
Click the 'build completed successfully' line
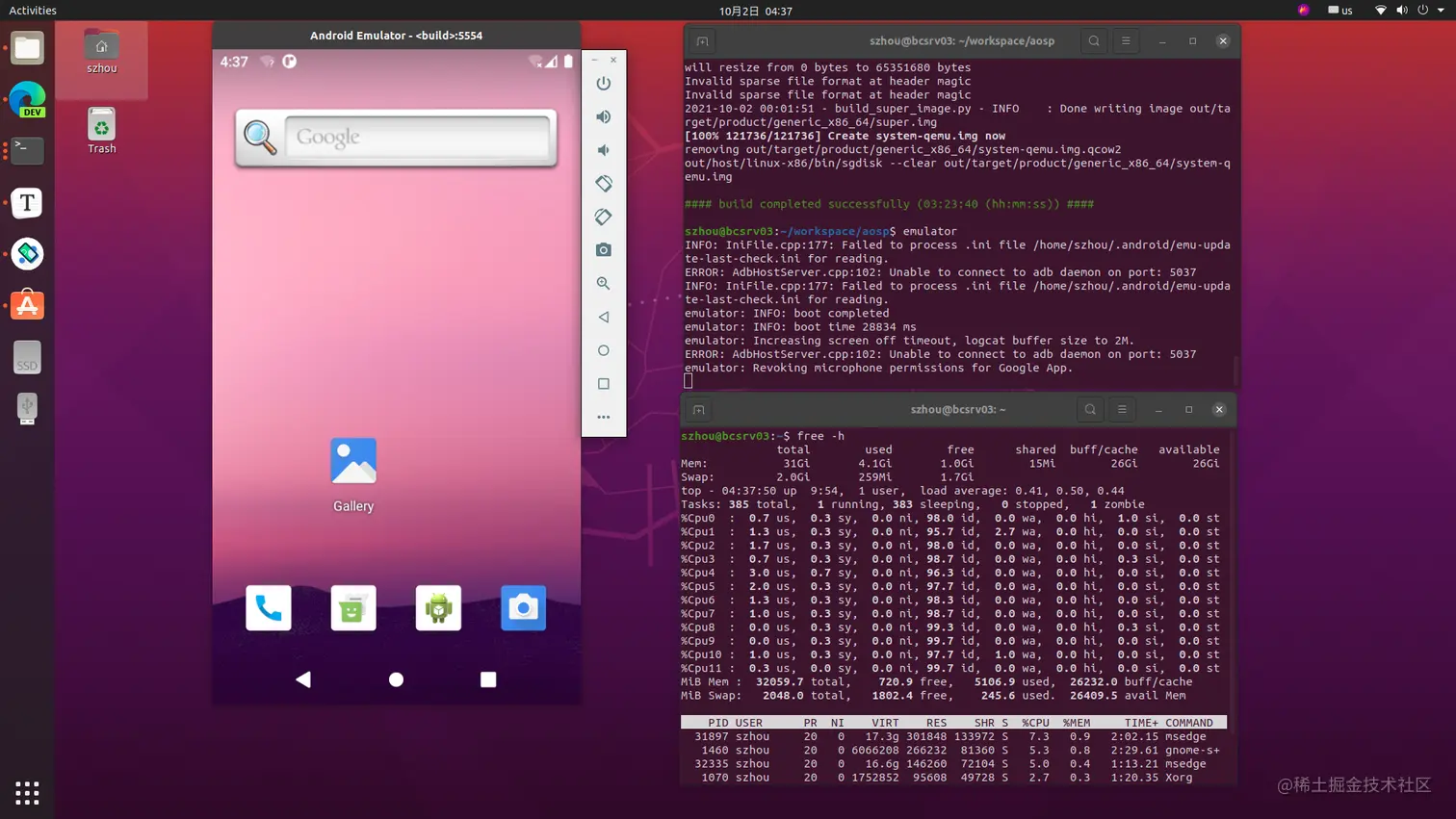[x=889, y=204]
